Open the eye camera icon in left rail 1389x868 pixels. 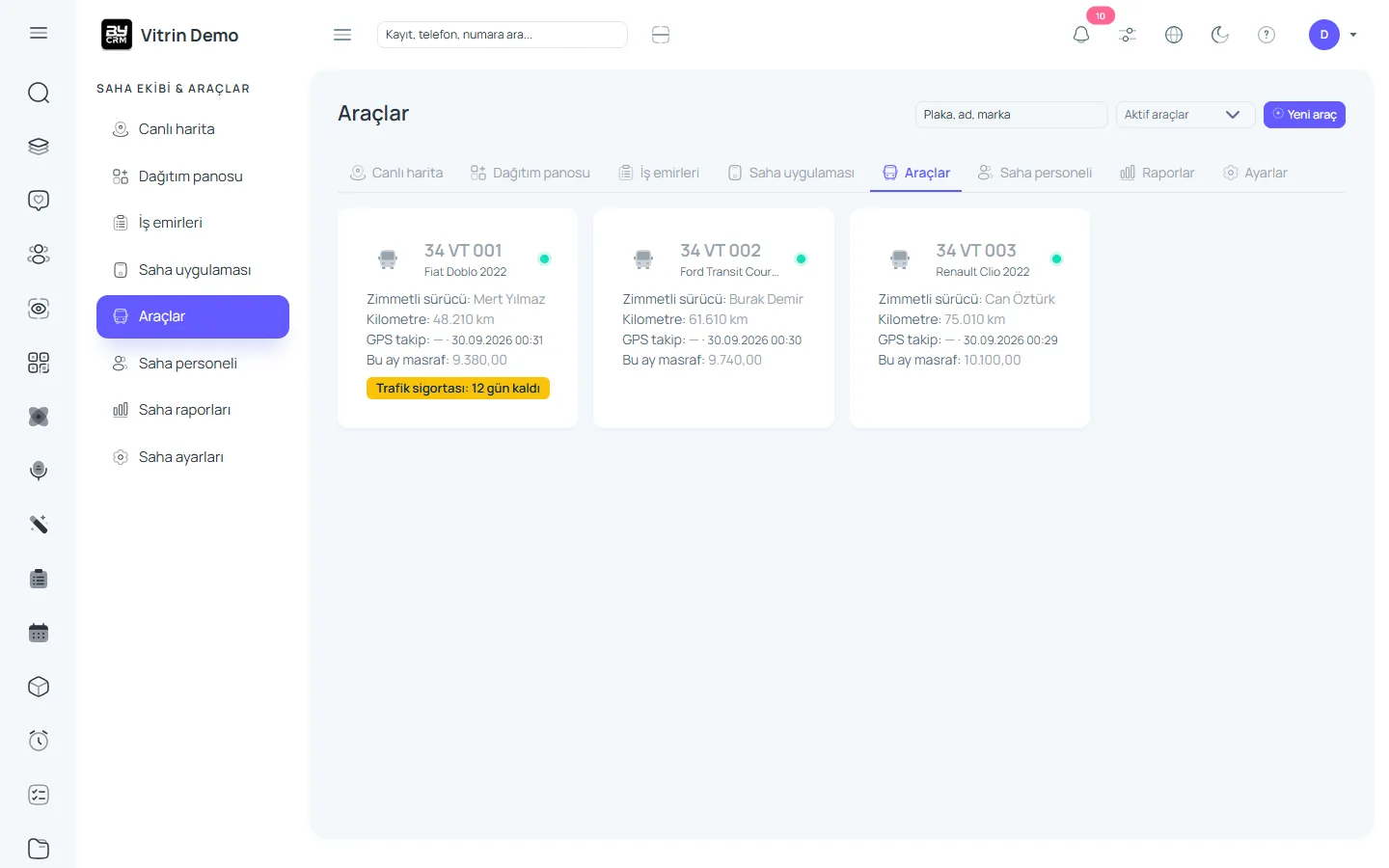pyautogui.click(x=39, y=309)
